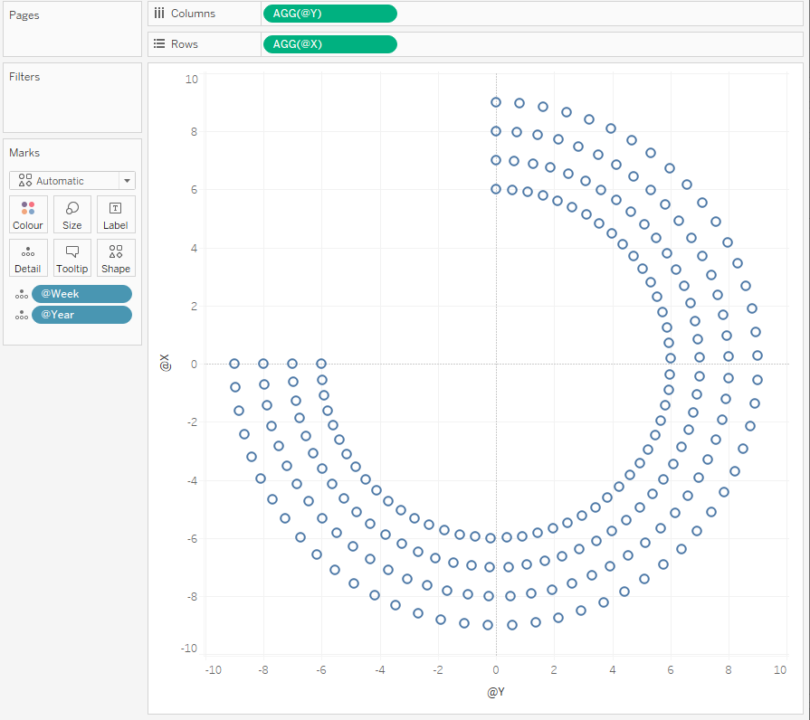Open the AGG(@X) pill menu on Rows
This screenshot has height=720, width=810.
pos(388,44)
